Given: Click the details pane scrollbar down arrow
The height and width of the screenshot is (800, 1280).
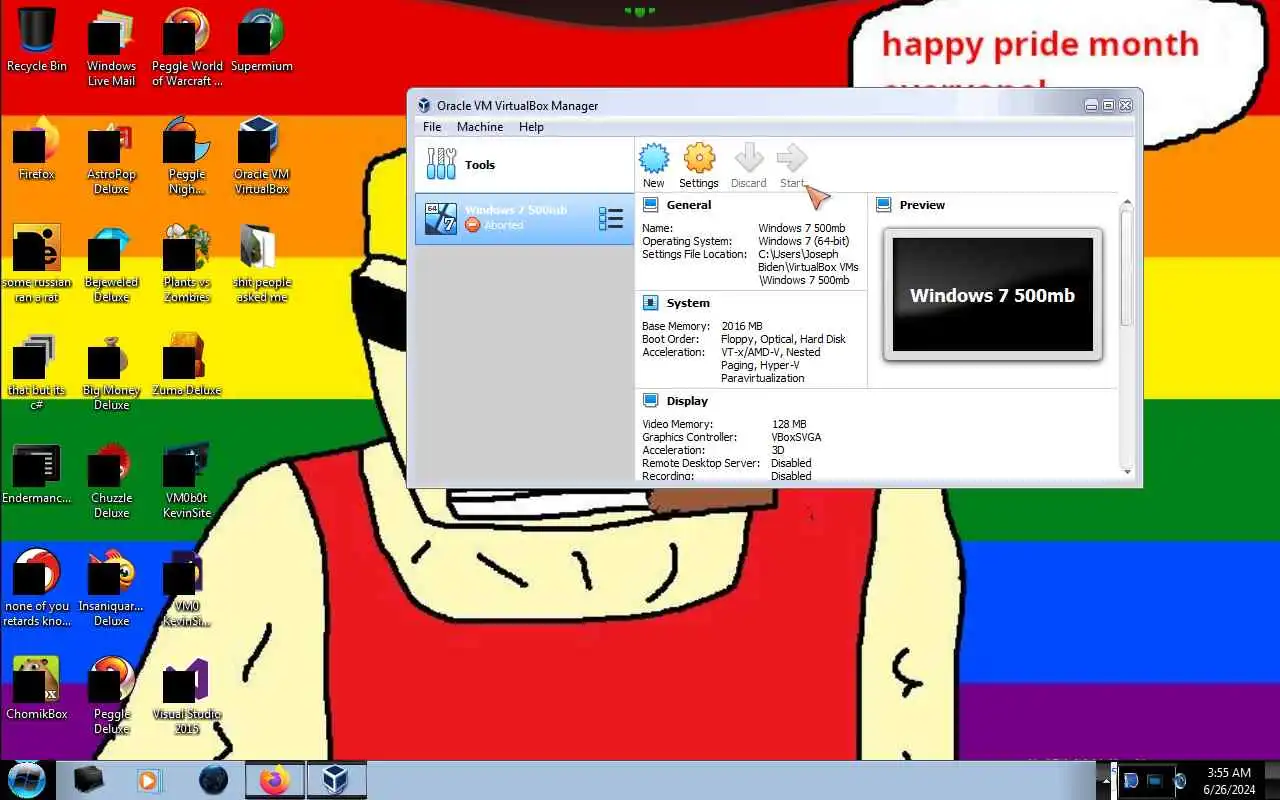Looking at the screenshot, I should (1127, 471).
